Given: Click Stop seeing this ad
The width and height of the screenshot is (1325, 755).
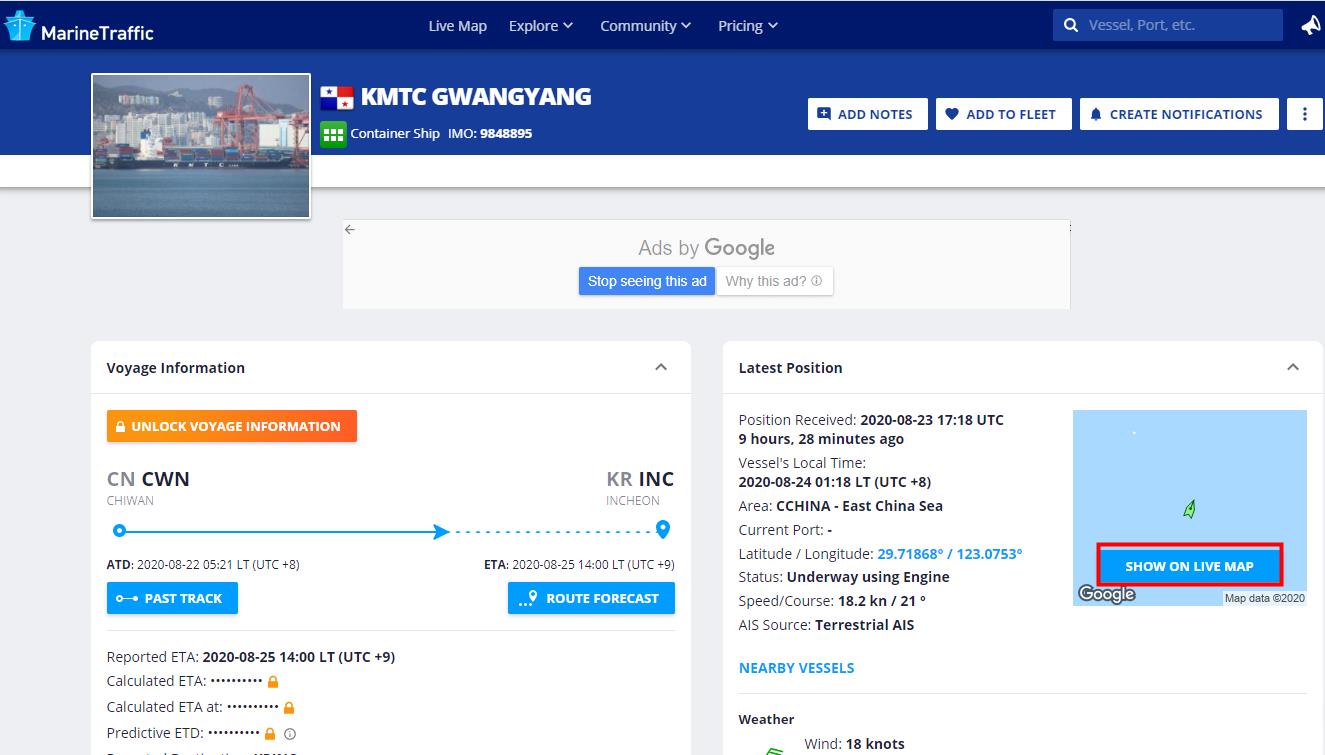Looking at the screenshot, I should tap(647, 281).
